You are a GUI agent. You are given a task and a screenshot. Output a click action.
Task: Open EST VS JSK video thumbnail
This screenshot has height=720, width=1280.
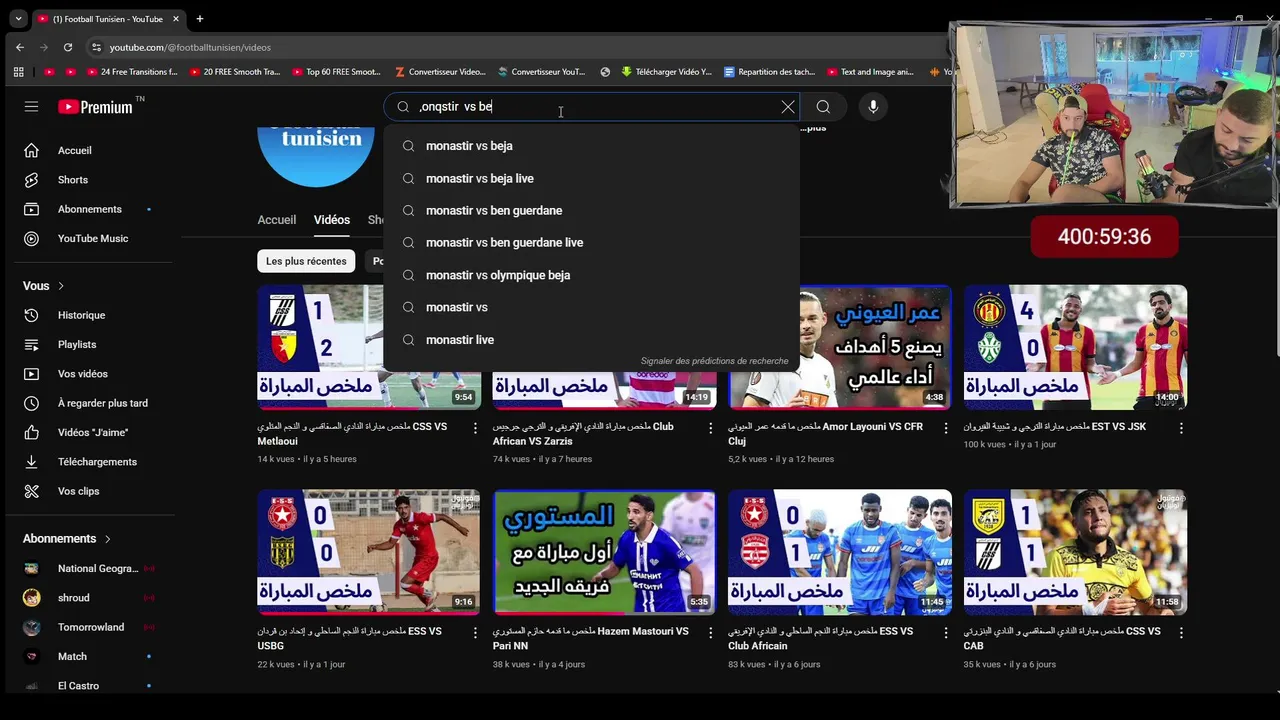pos(1075,347)
